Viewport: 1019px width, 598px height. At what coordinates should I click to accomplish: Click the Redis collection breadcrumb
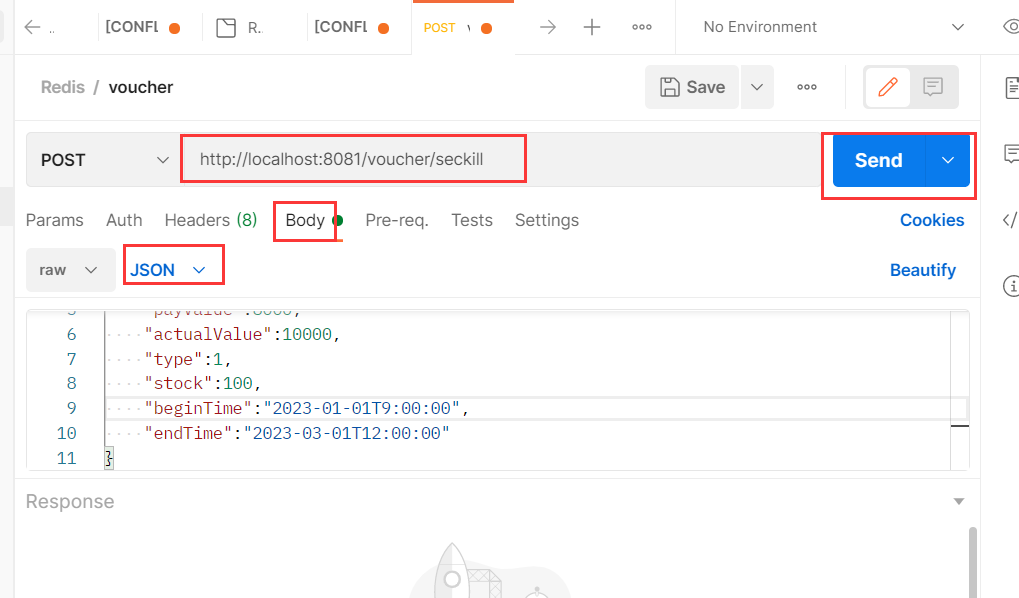pyautogui.click(x=62, y=87)
